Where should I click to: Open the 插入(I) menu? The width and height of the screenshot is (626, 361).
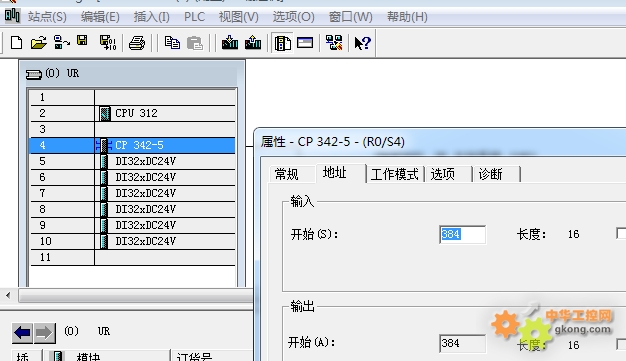tap(151, 17)
